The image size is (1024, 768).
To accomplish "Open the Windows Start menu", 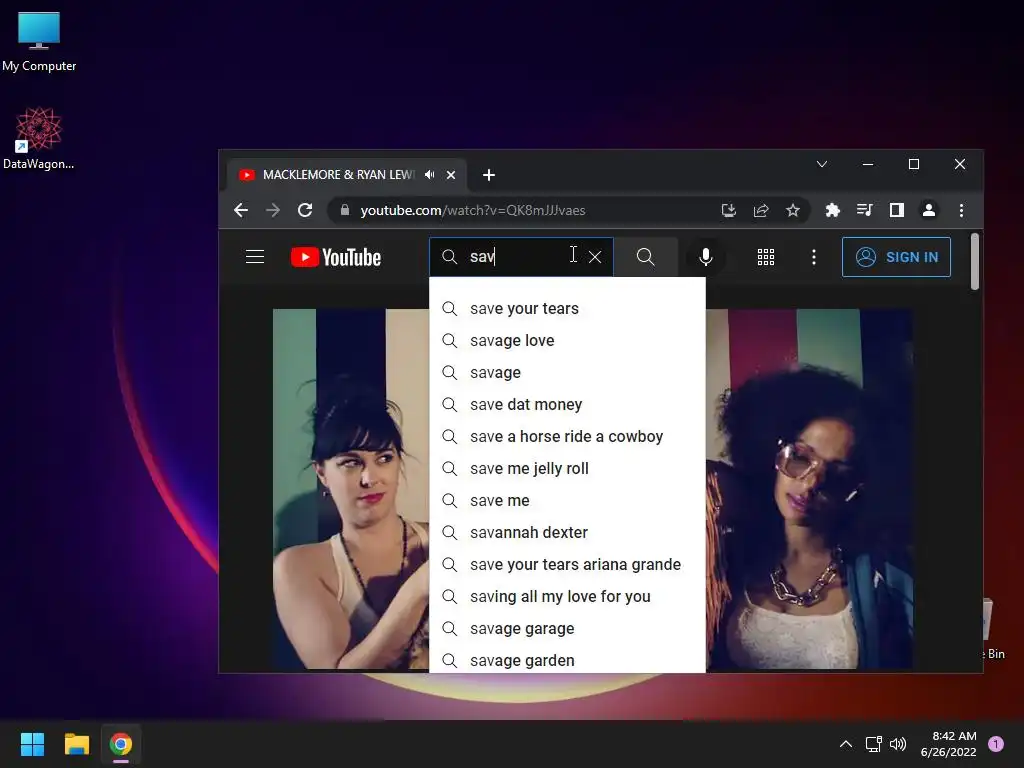I will [32, 744].
